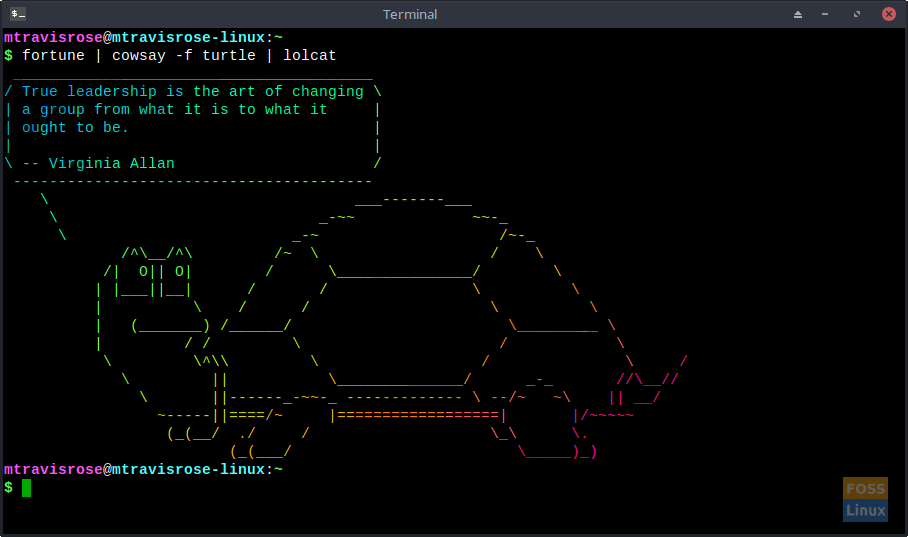Click the '-- Virginia Allan' attribution
This screenshot has height=537, width=908.
click(98, 163)
